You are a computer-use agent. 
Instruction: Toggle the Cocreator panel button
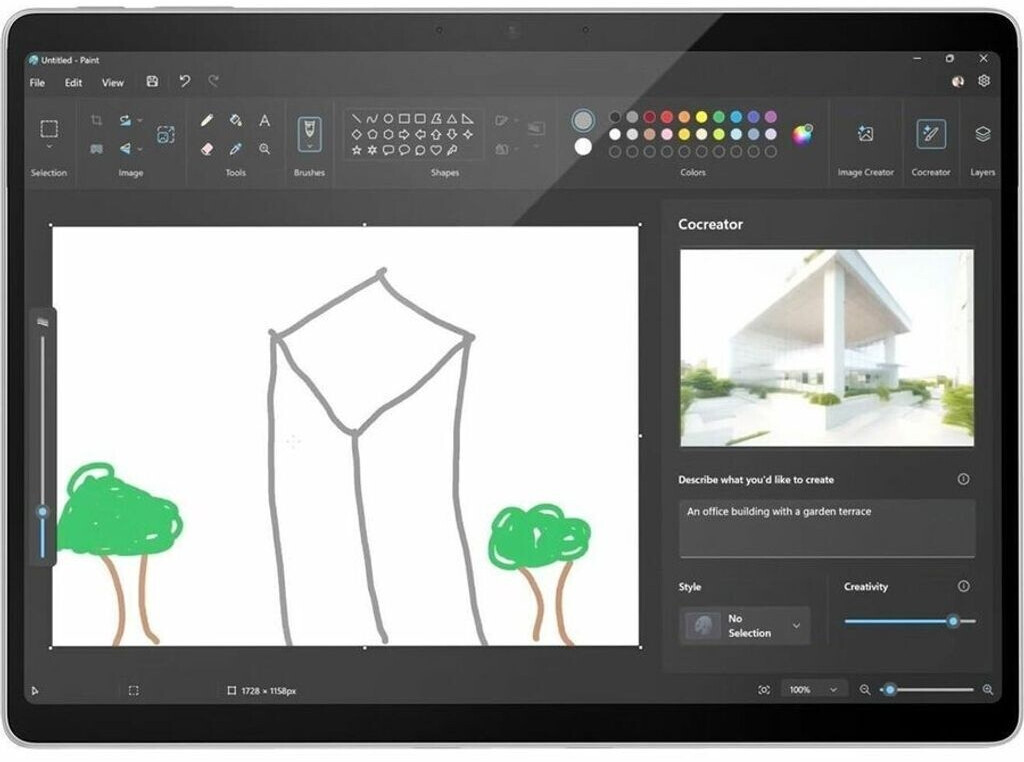tap(930, 134)
